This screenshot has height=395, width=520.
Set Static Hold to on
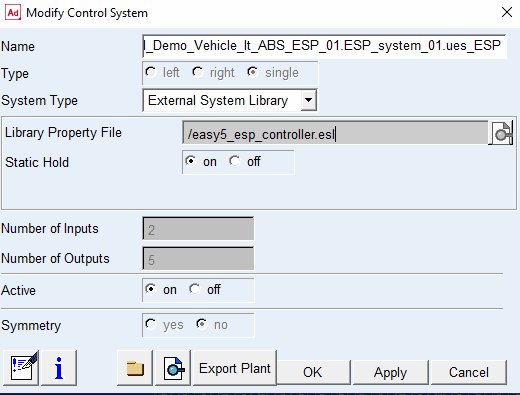point(191,161)
